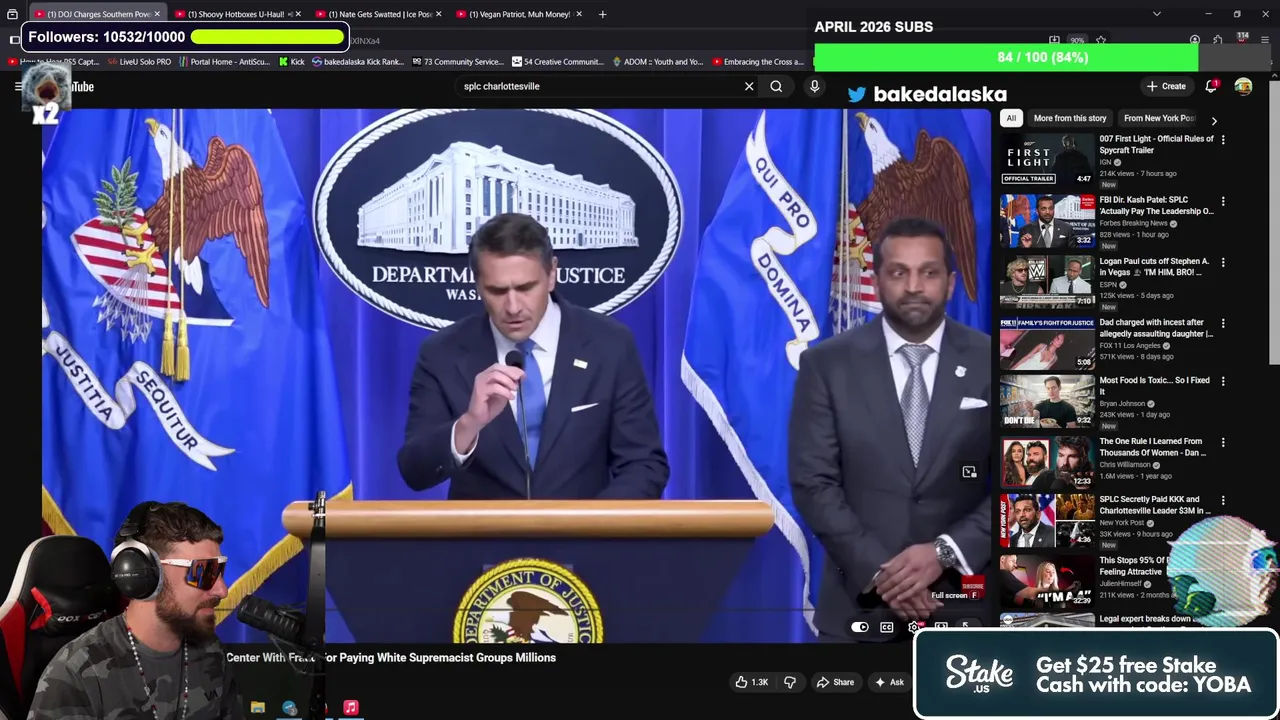Click the Create button
The image size is (1280, 720).
point(1166,86)
